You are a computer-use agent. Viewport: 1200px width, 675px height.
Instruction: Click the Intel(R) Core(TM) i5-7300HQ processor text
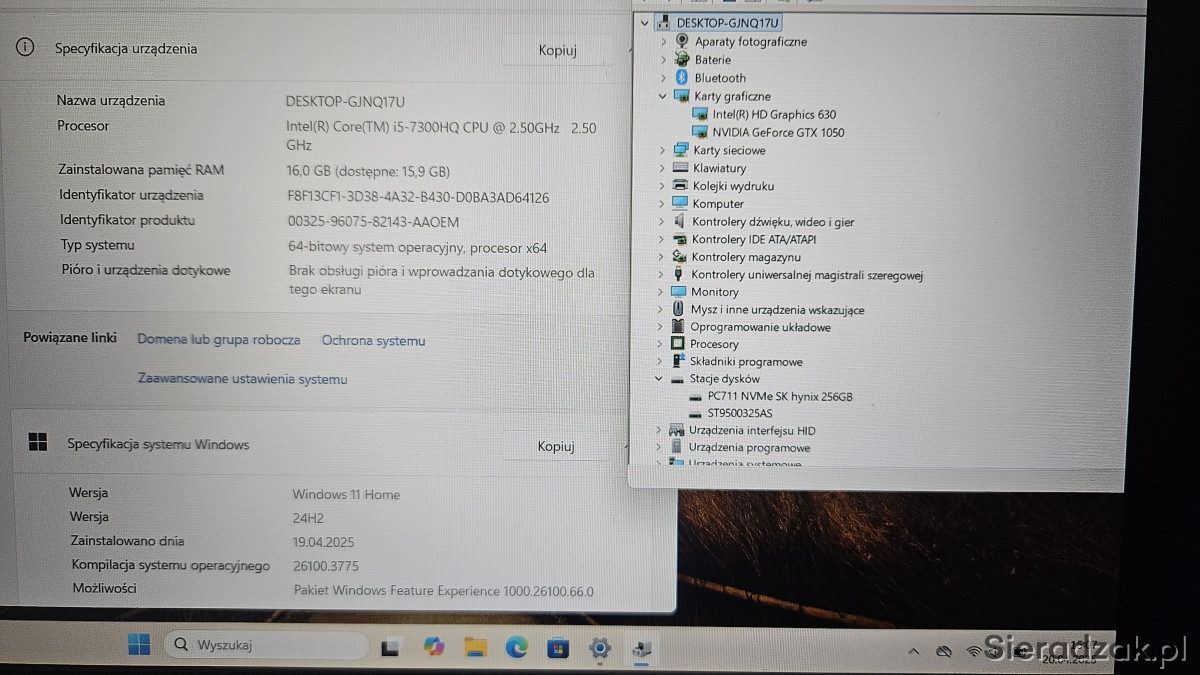(441, 136)
